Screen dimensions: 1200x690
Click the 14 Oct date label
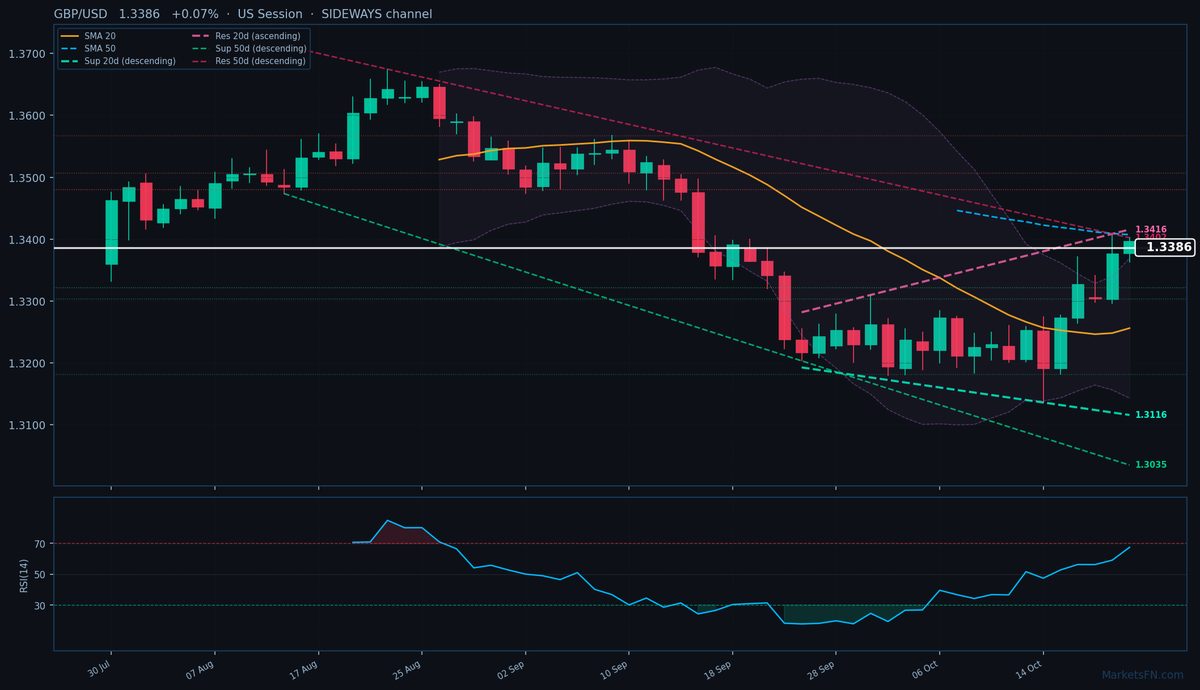[x=1029, y=670]
